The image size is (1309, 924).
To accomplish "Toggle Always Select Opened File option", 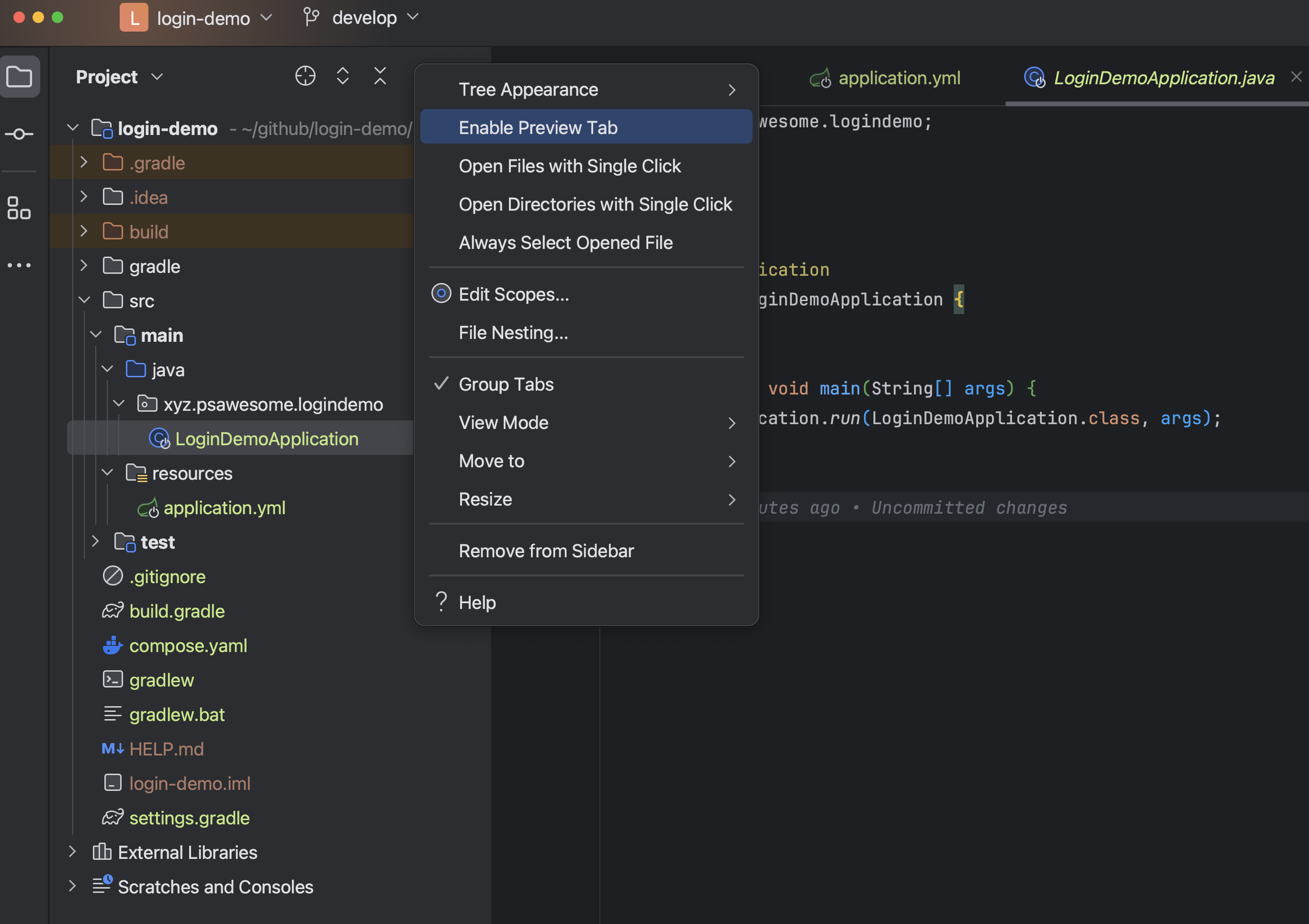I will 565,242.
